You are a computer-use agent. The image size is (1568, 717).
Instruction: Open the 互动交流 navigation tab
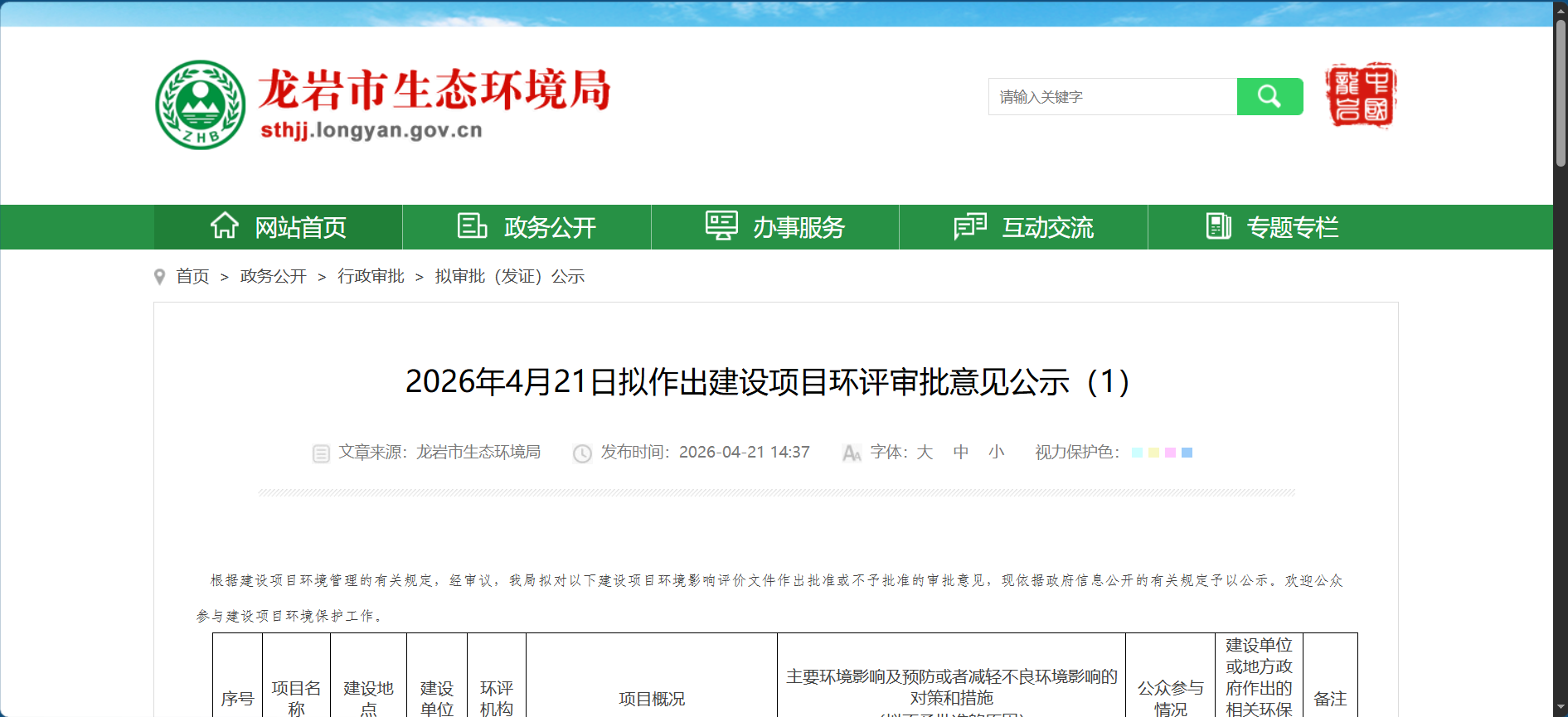point(1023,227)
